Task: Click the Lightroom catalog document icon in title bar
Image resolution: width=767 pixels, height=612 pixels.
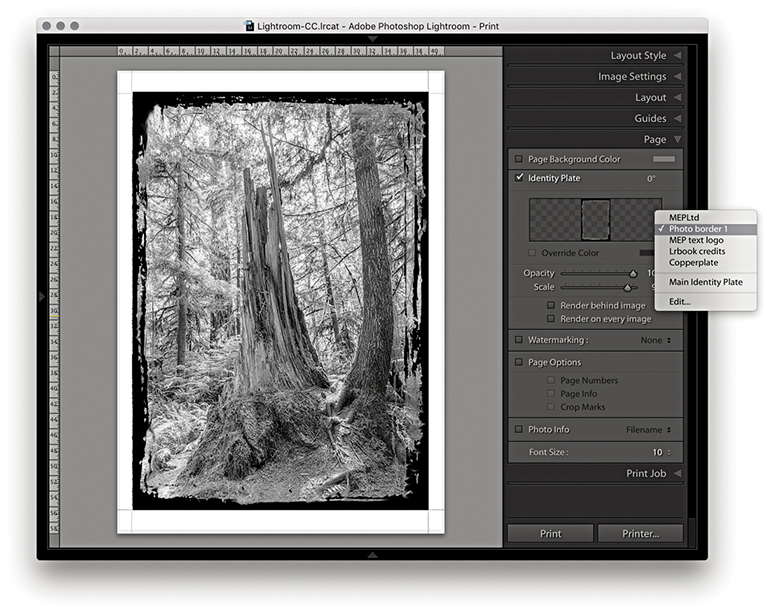Action: pos(248,24)
